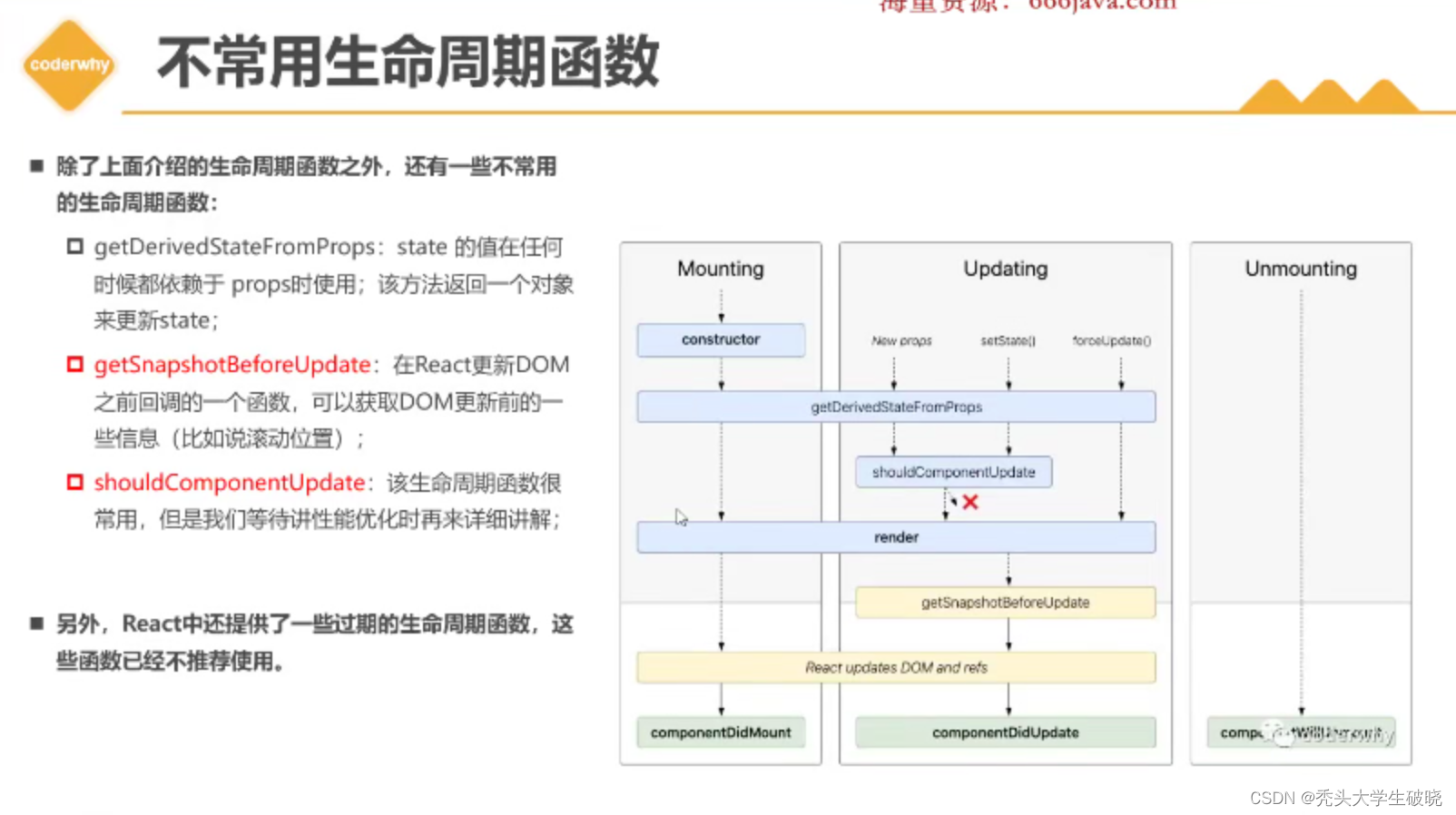Click the render bar in diagram

pos(896,537)
